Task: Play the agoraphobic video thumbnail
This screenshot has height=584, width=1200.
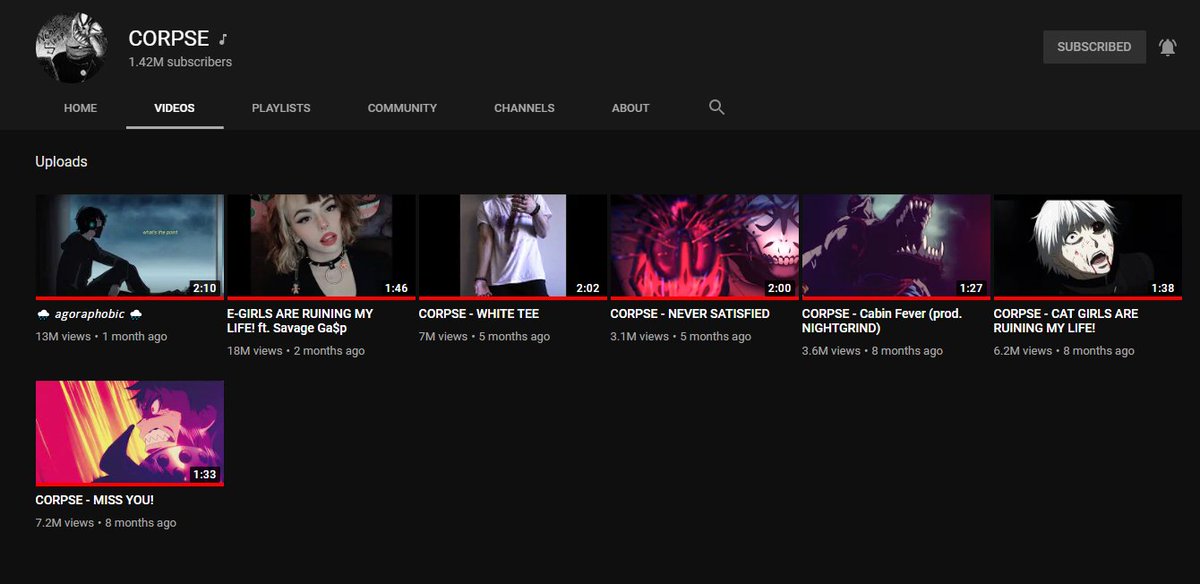Action: click(x=129, y=245)
